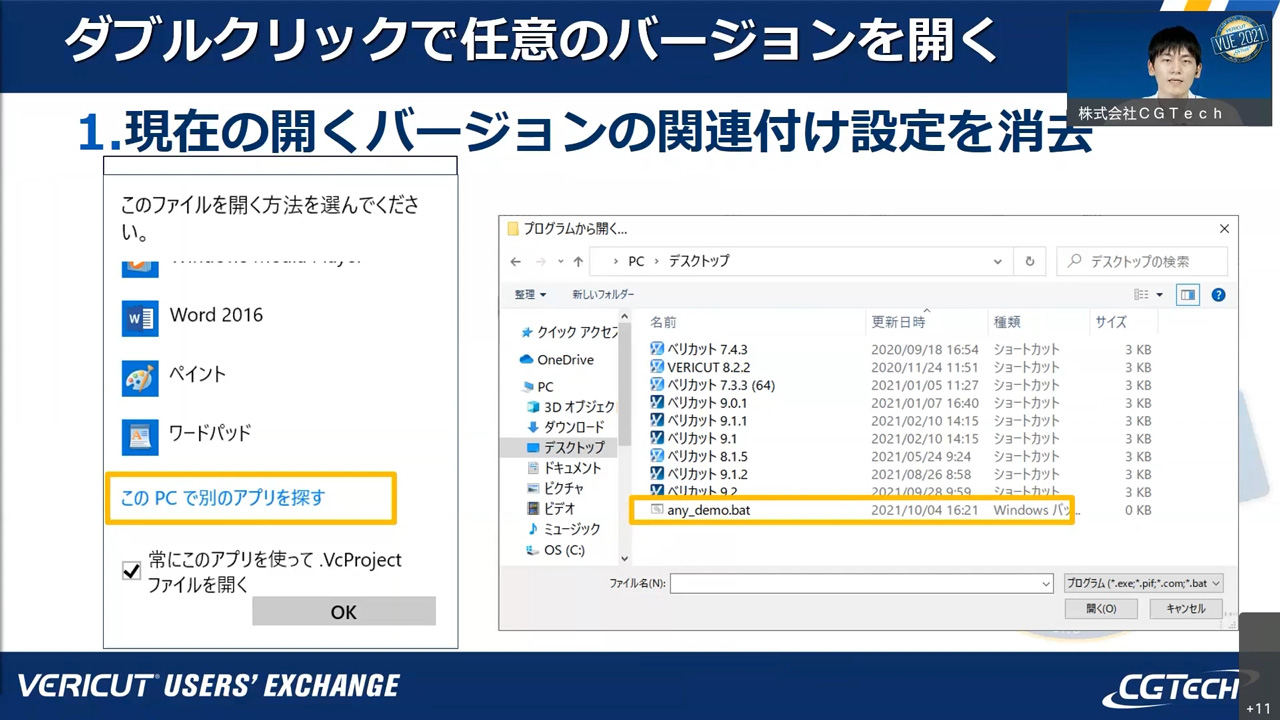1280x720 pixels.
Task: Click the ベリカット 9.1.2 shortcut icon
Action: pos(657,474)
